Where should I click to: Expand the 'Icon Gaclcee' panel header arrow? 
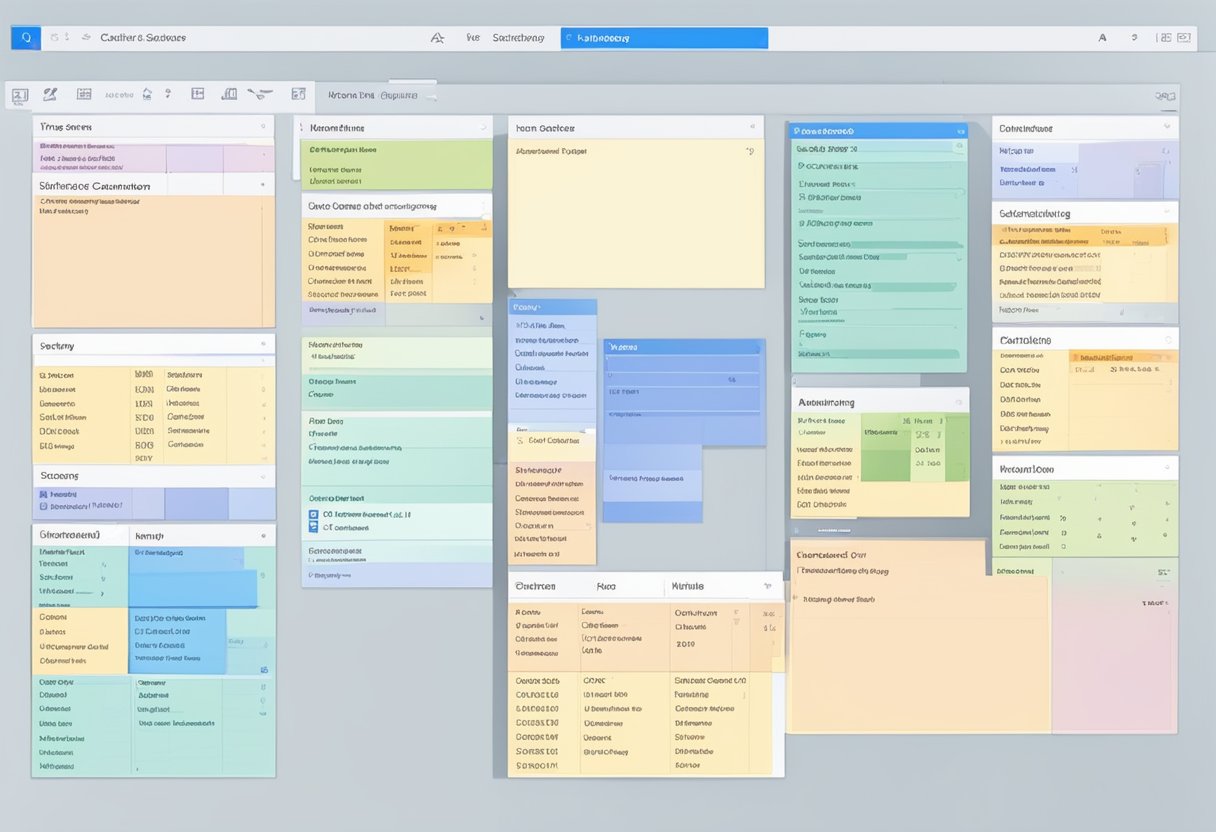pyautogui.click(x=751, y=128)
